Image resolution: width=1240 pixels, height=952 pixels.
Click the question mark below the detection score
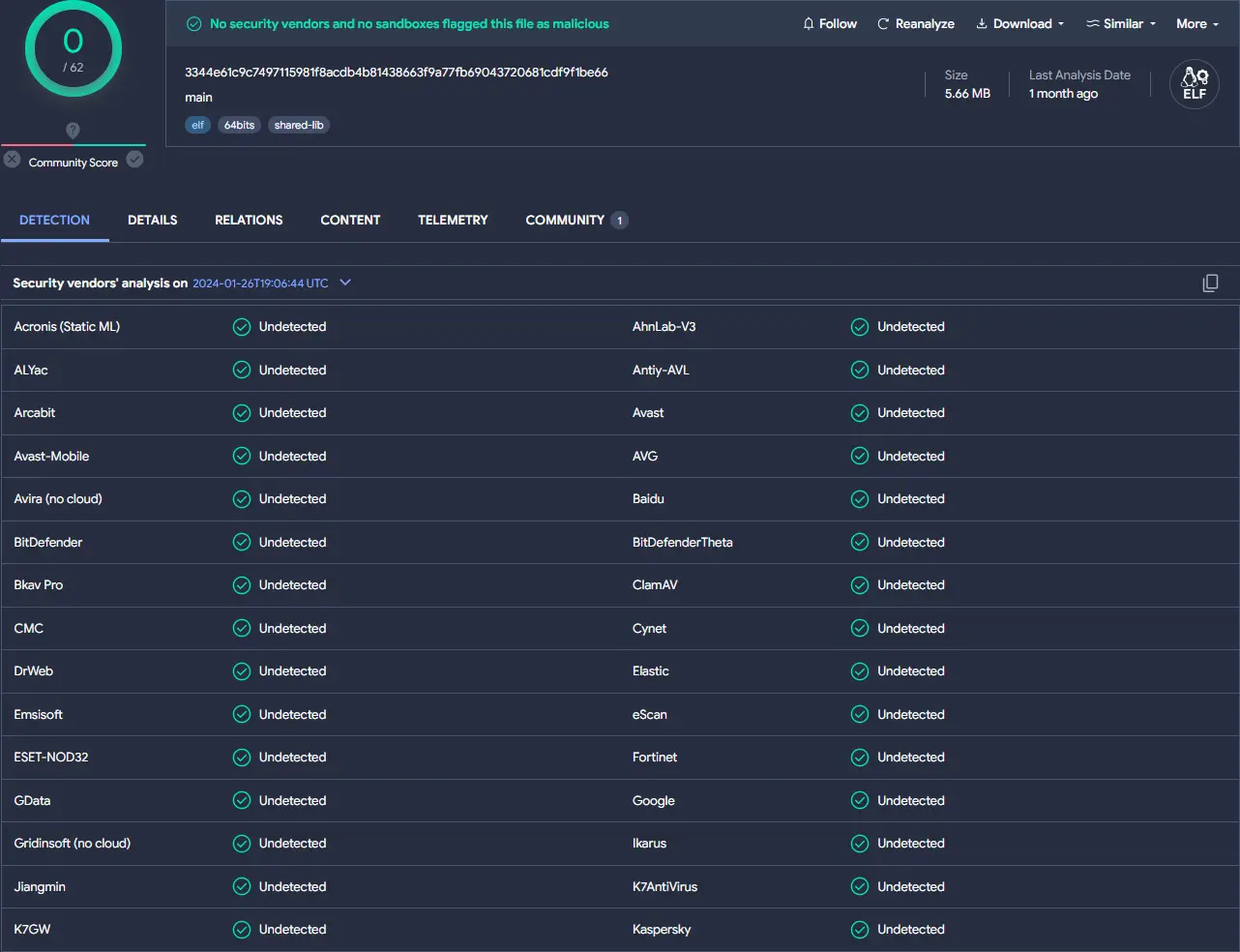pos(73,131)
